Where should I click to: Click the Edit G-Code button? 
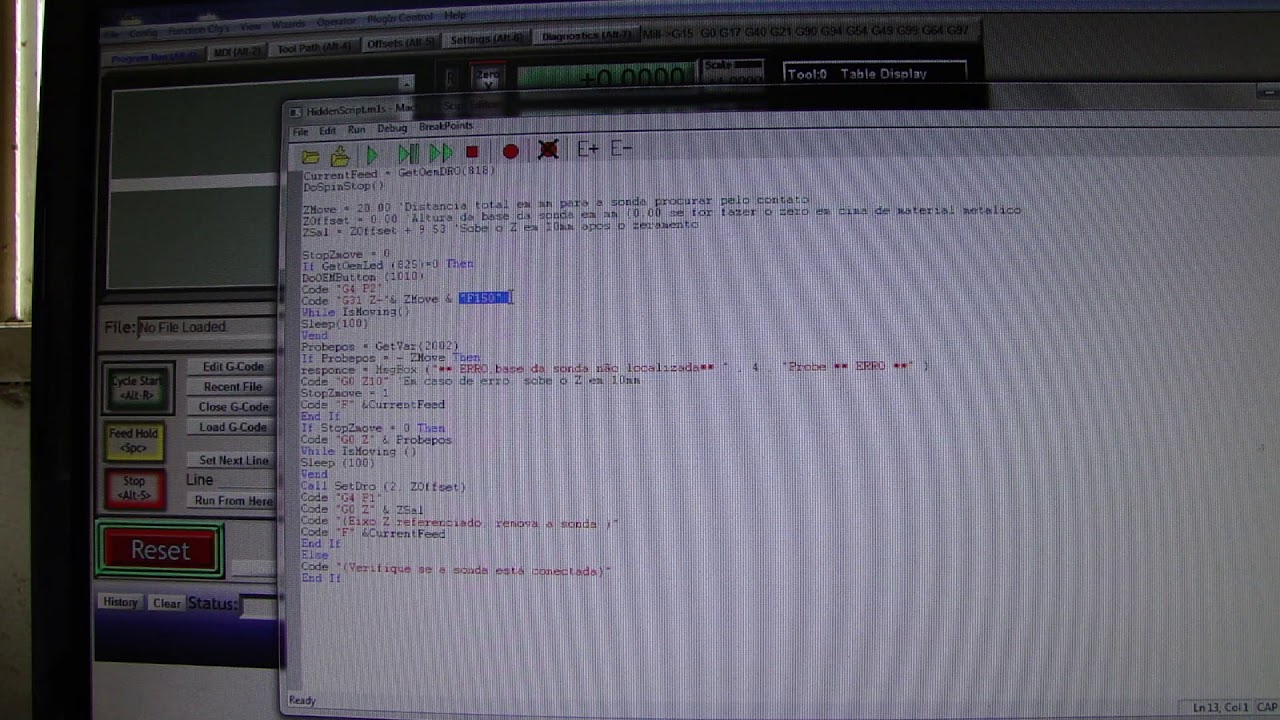click(233, 367)
